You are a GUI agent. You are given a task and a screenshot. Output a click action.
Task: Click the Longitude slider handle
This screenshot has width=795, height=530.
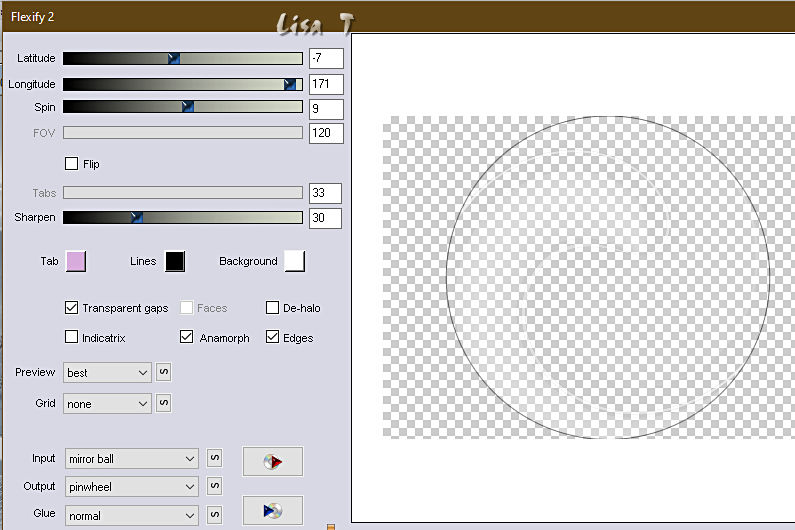point(290,84)
